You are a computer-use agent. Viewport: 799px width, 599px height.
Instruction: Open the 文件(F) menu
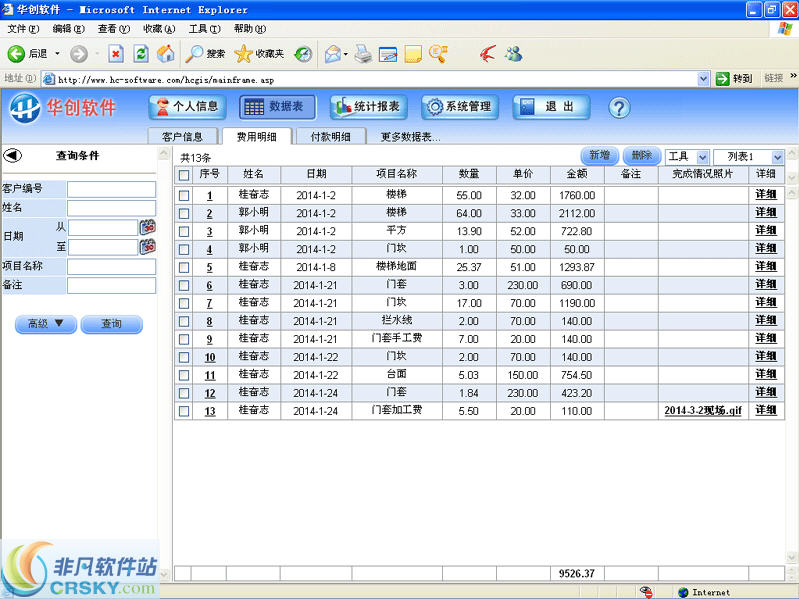[23, 29]
